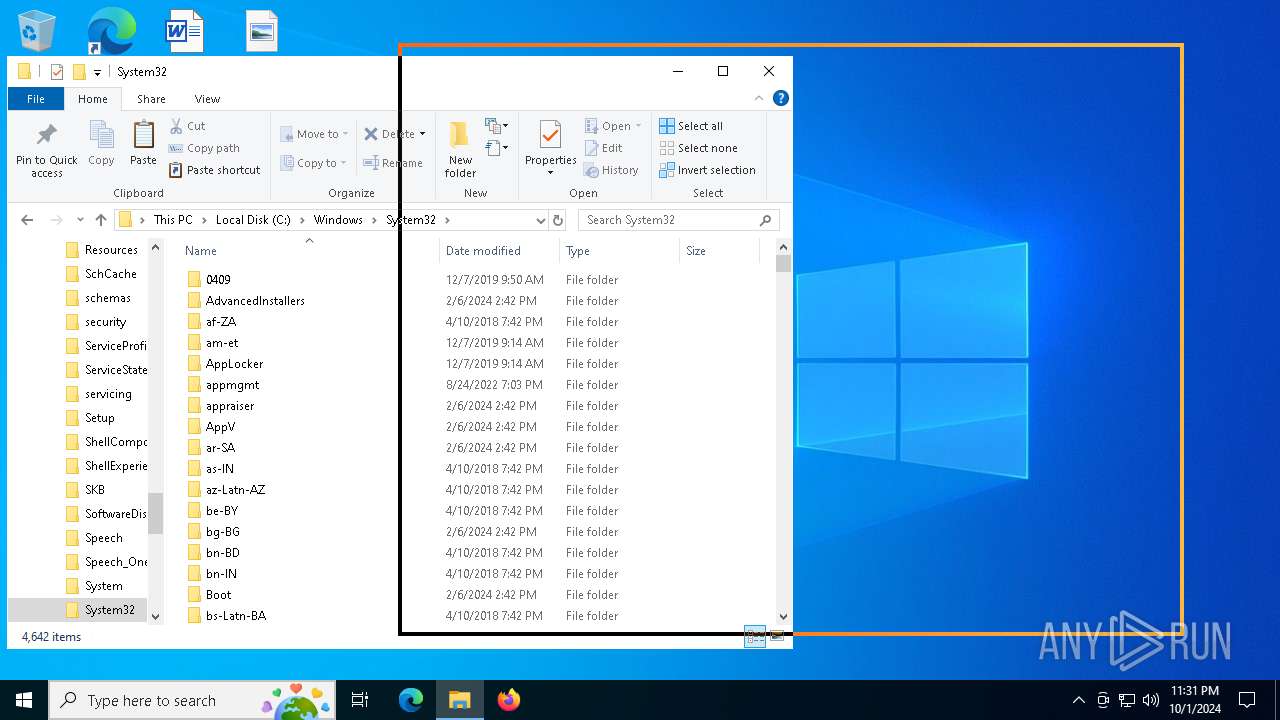Select Speech in navigation pane
The image size is (1280, 720).
pos(103,538)
